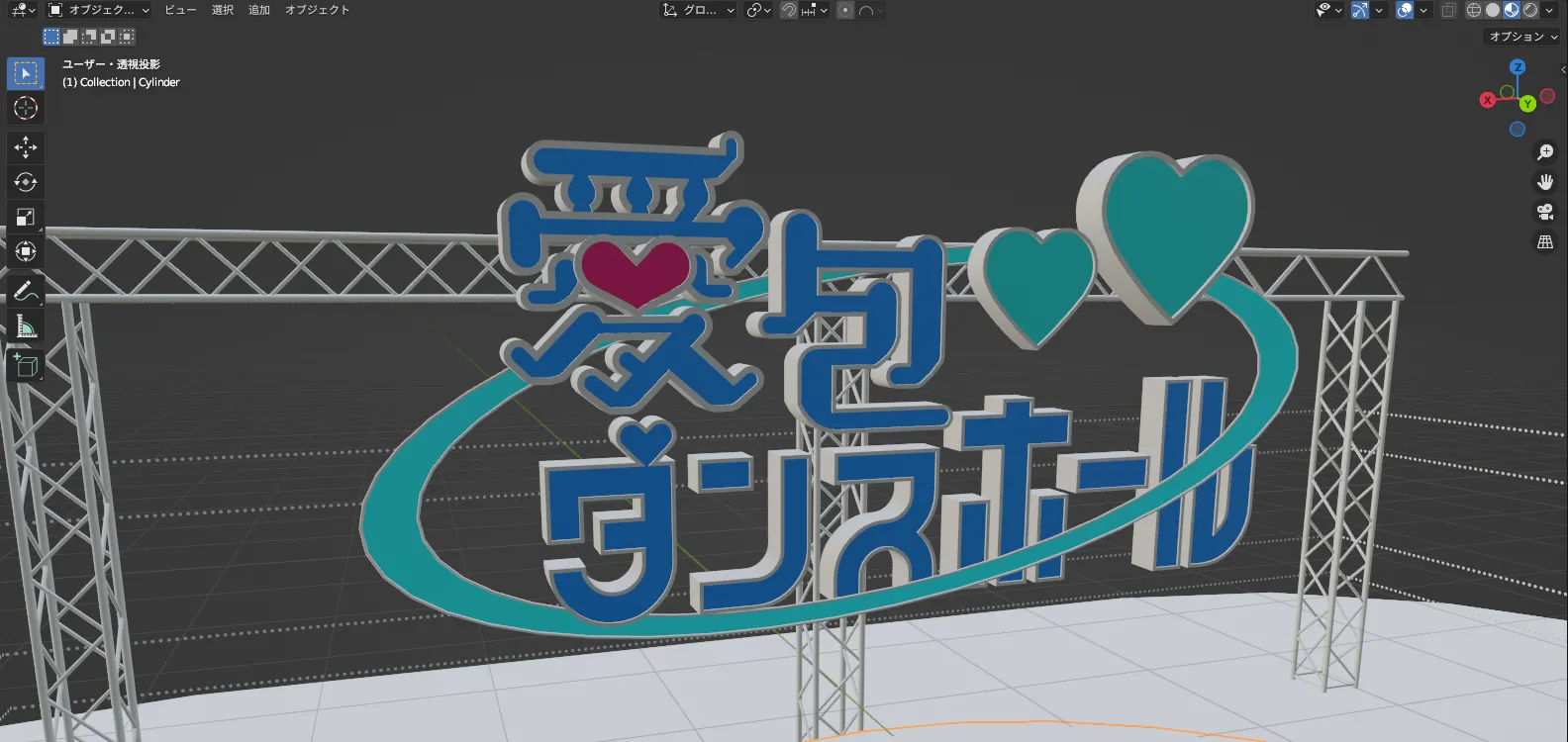Activate the Add Cube tool
Image resolution: width=1568 pixels, height=742 pixels.
pyautogui.click(x=26, y=365)
